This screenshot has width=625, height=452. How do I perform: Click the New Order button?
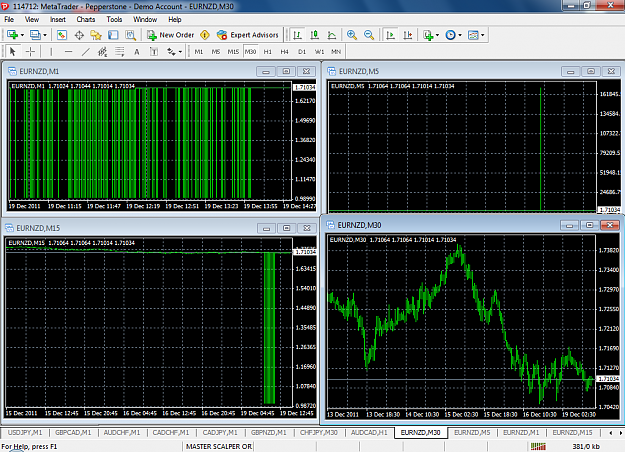pos(170,35)
